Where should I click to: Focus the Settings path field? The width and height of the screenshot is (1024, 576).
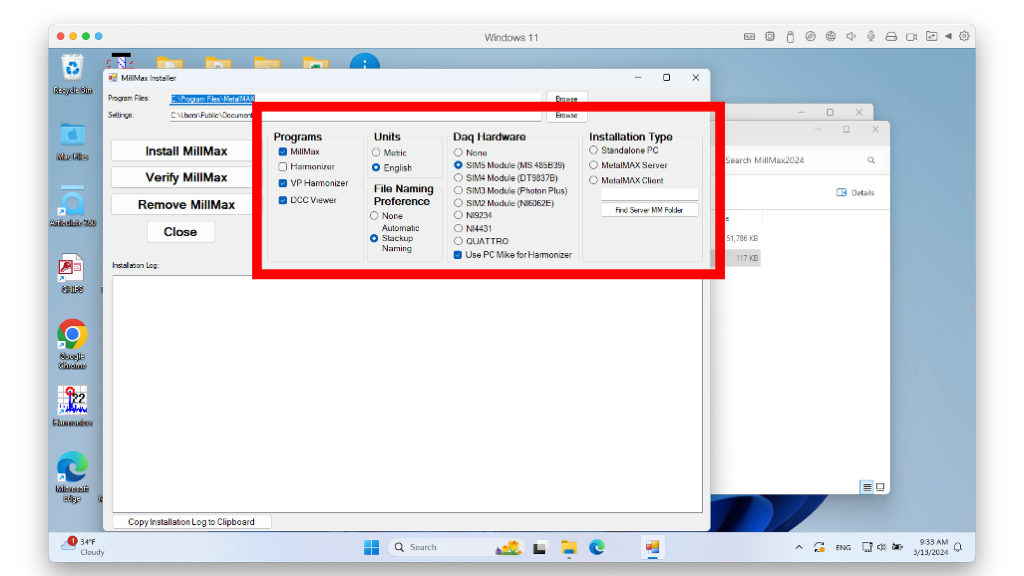click(x=355, y=115)
